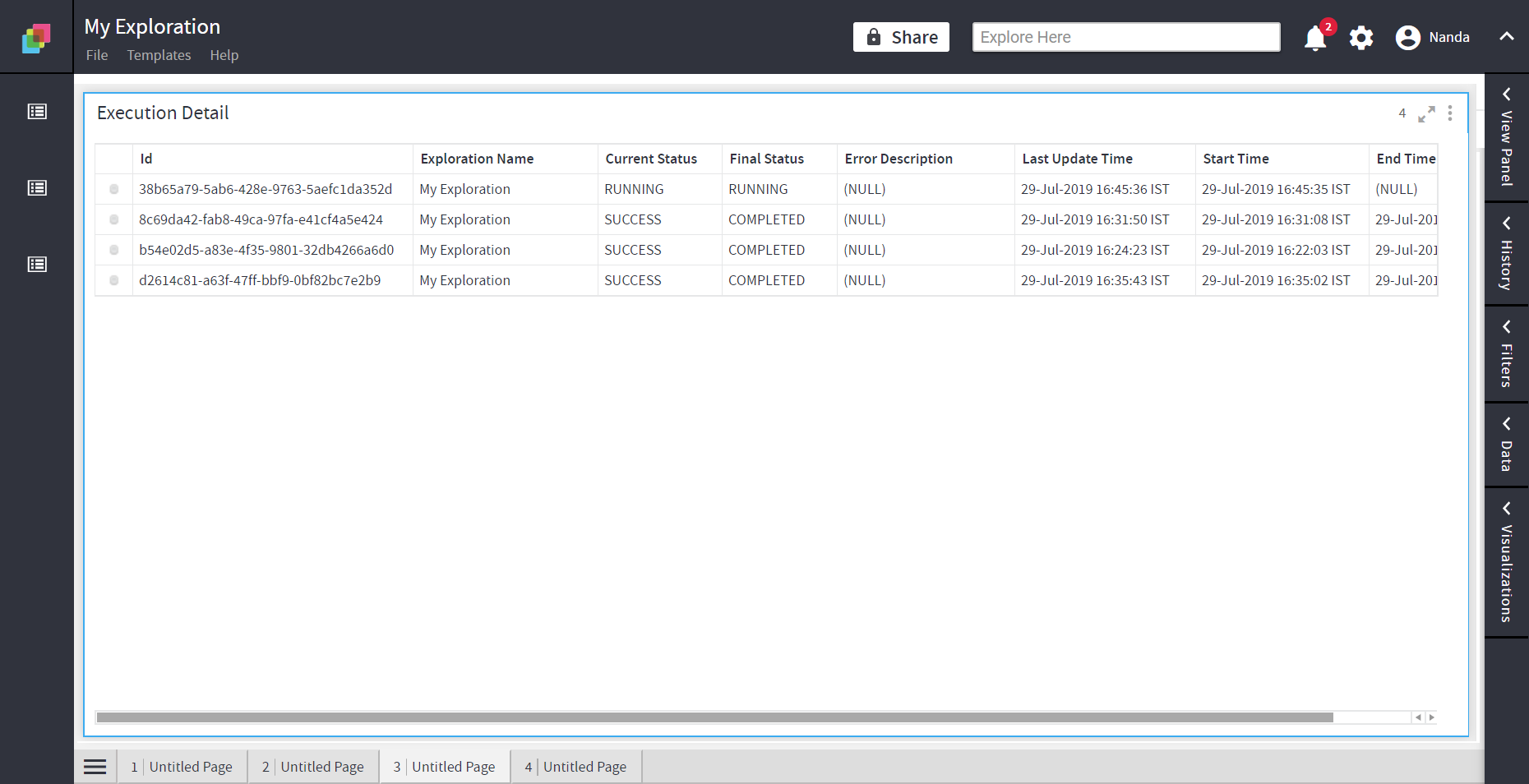Open the second list icon in left sidebar
Image resolution: width=1529 pixels, height=784 pixels.
pyautogui.click(x=37, y=188)
